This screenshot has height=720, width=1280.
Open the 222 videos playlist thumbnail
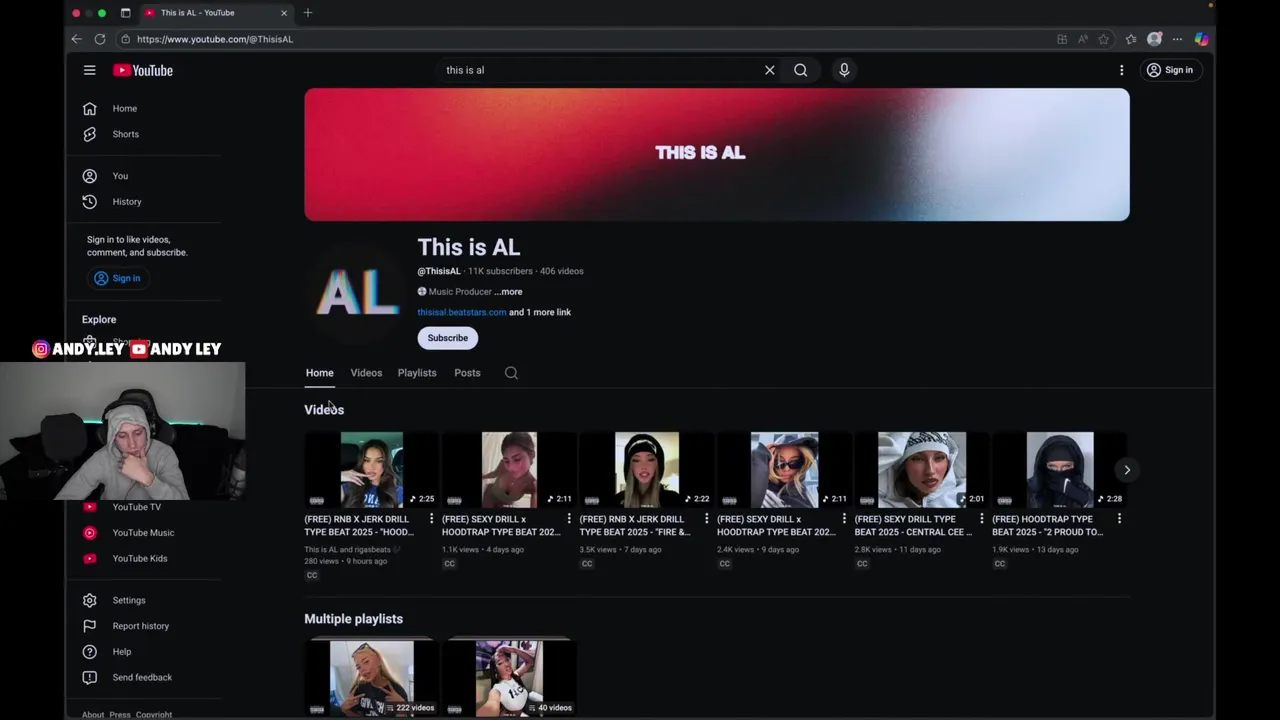tap(372, 678)
